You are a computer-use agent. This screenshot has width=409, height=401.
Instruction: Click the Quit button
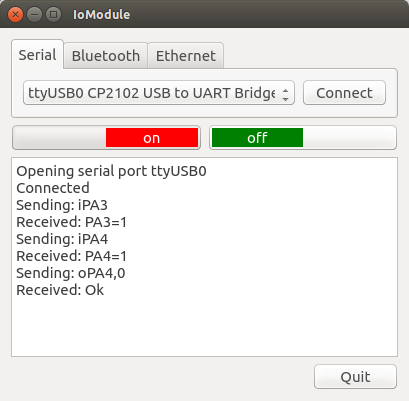tap(355, 377)
